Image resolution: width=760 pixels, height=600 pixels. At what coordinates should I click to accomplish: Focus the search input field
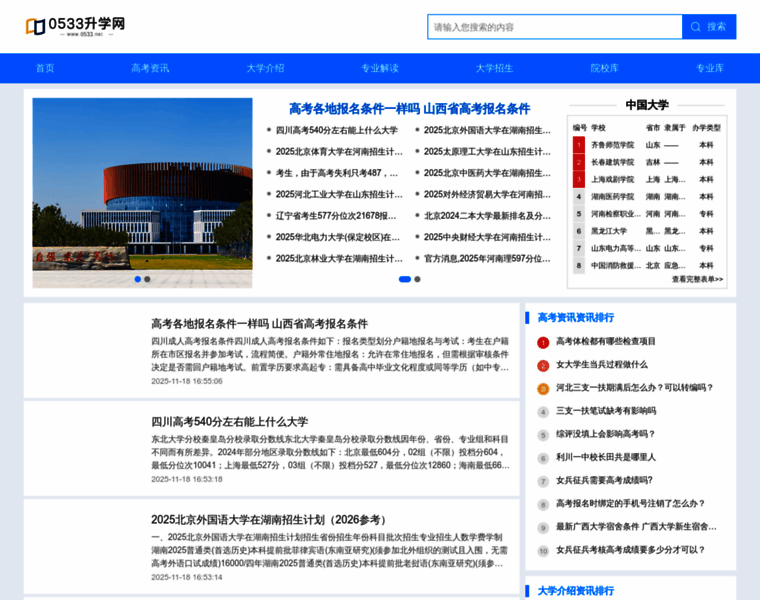554,27
